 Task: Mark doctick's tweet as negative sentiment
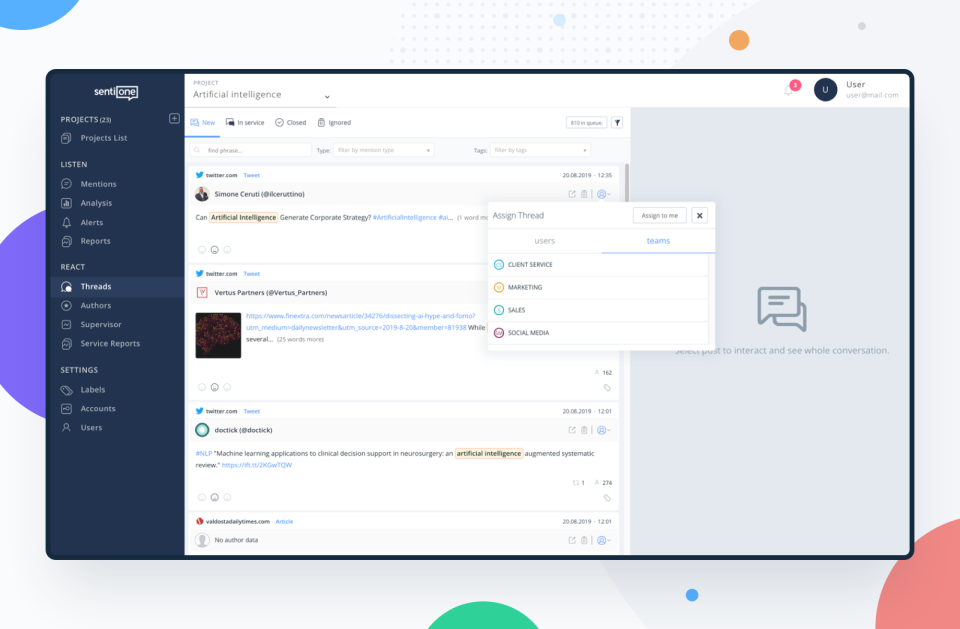(x=202, y=497)
